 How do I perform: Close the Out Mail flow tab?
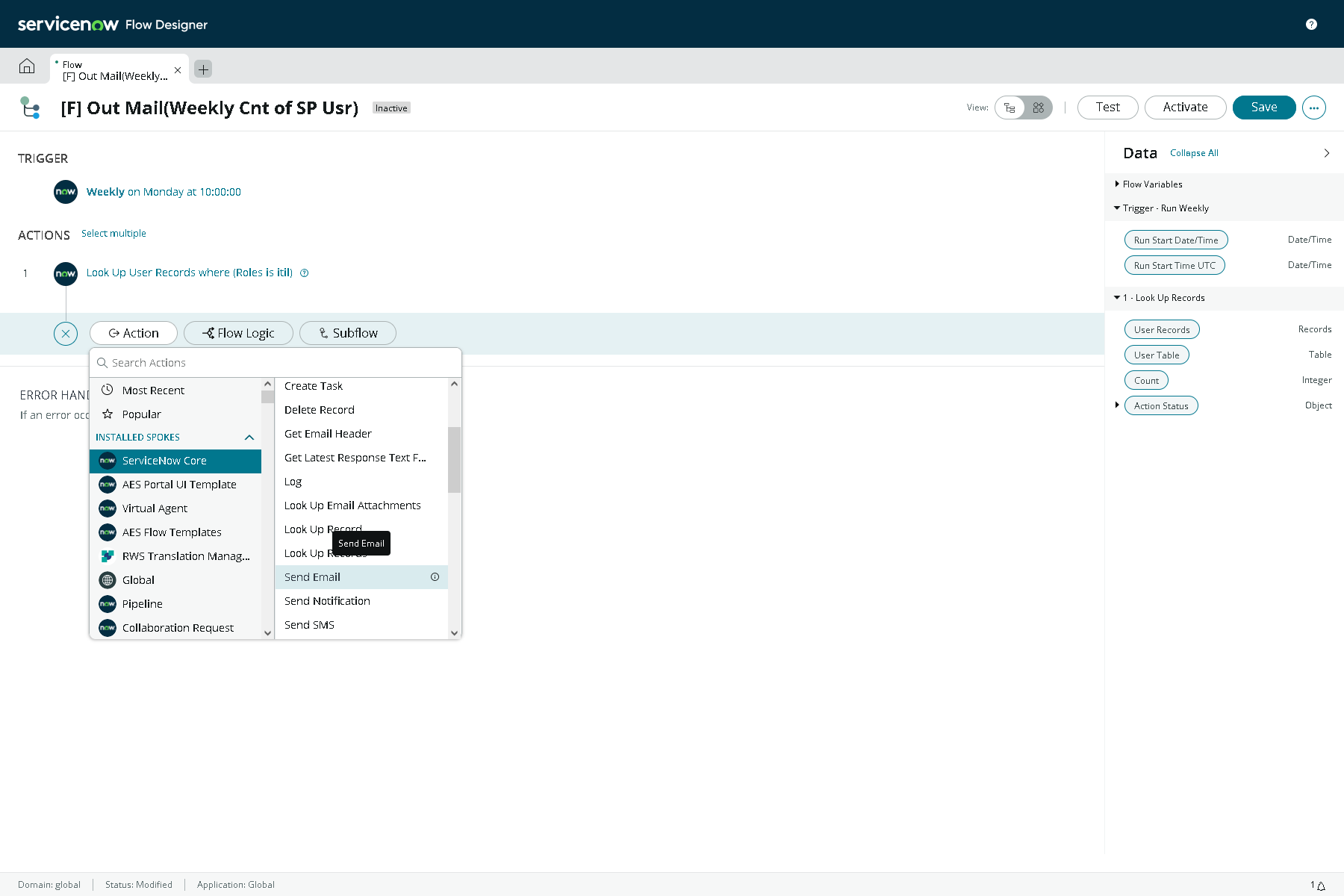pos(178,70)
